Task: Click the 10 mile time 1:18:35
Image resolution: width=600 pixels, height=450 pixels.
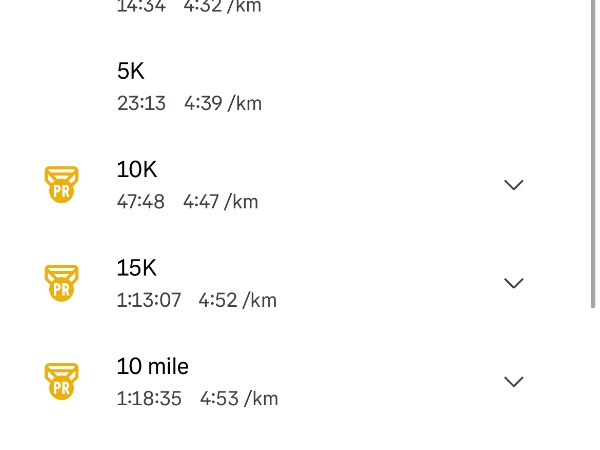Action: [x=149, y=398]
